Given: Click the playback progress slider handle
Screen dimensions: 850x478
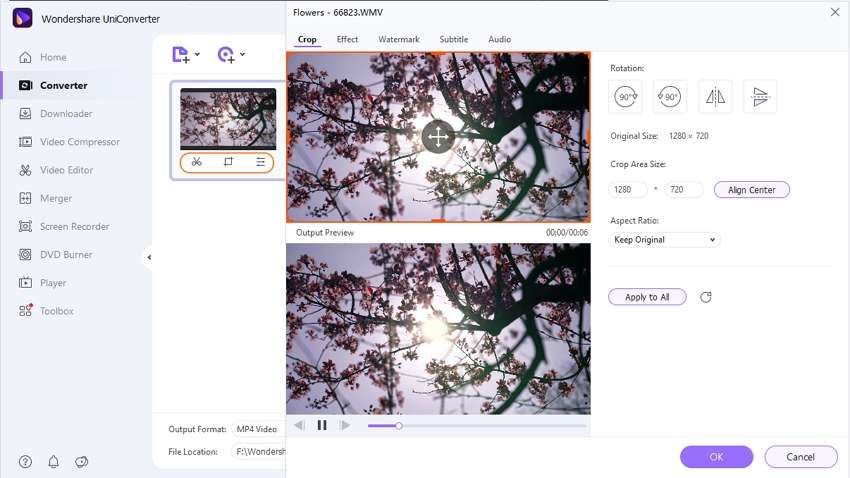Looking at the screenshot, I should 398,426.
